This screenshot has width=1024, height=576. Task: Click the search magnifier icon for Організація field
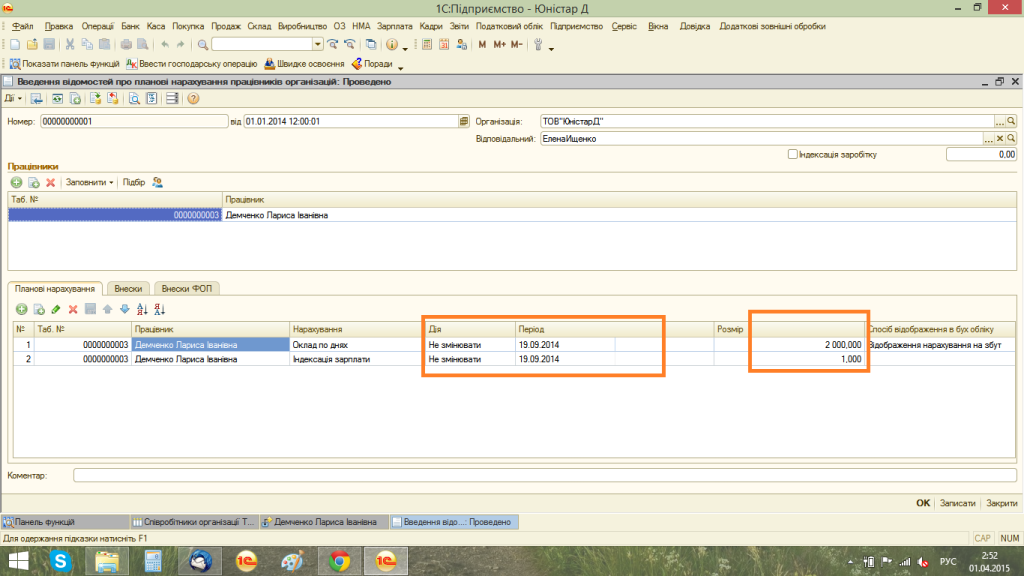[x=1011, y=121]
